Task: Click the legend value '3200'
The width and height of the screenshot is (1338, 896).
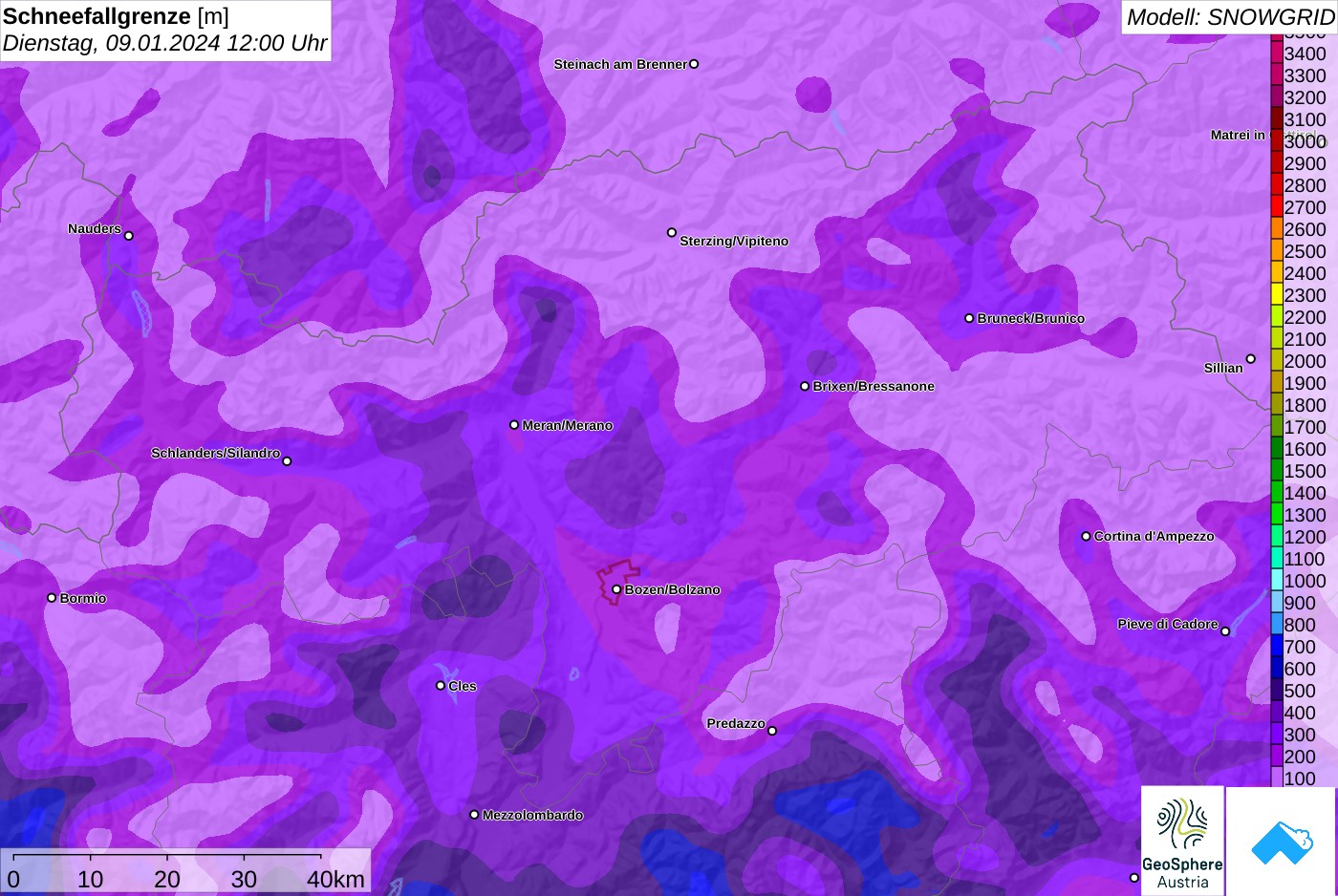Action: coord(1305,97)
